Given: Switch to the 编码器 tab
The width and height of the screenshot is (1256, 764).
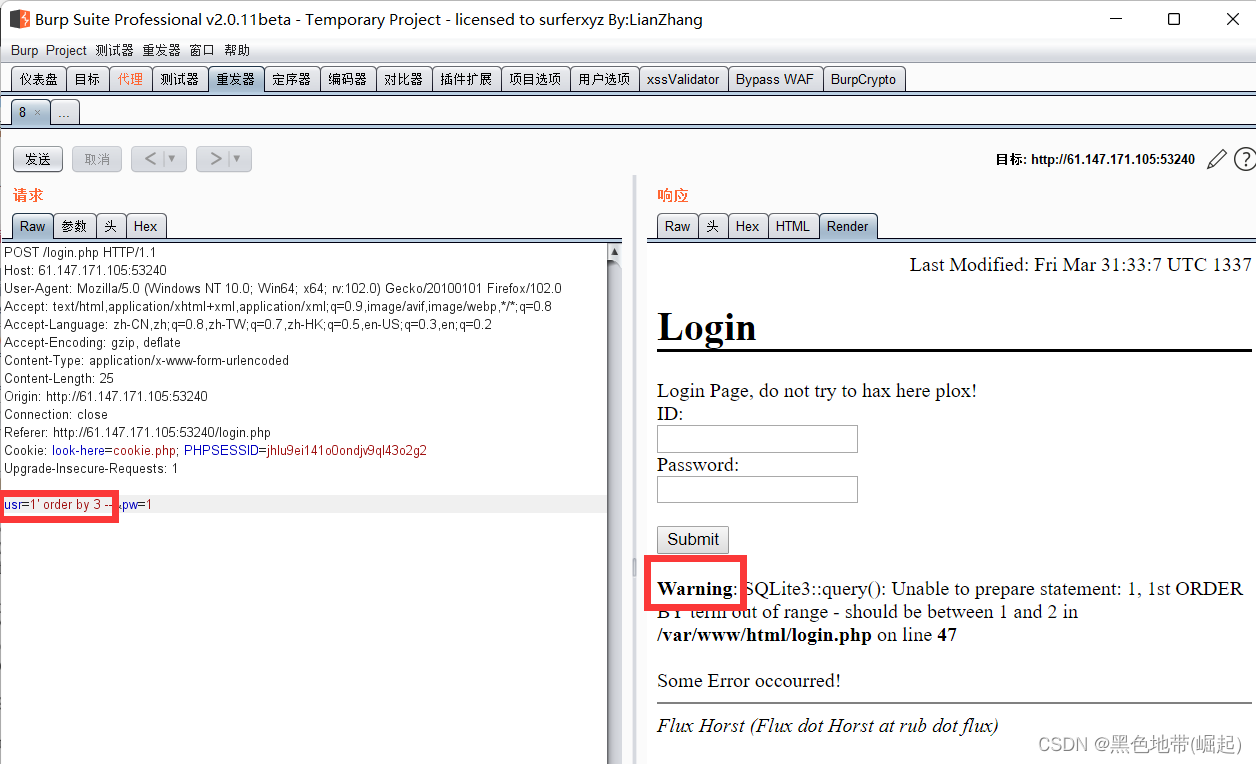Looking at the screenshot, I should click(348, 79).
